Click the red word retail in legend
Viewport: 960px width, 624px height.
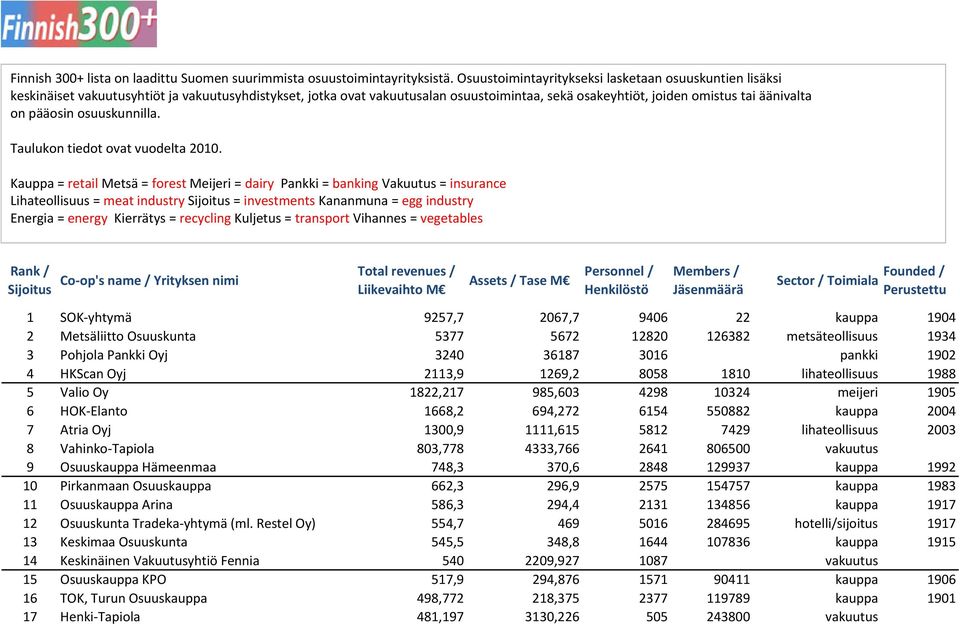83,184
